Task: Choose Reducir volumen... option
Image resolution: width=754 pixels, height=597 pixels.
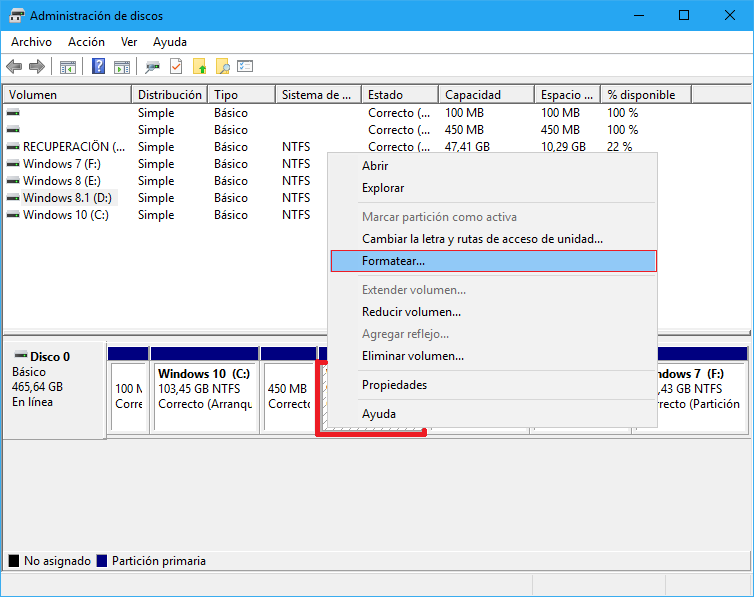Action: pyautogui.click(x=493, y=312)
